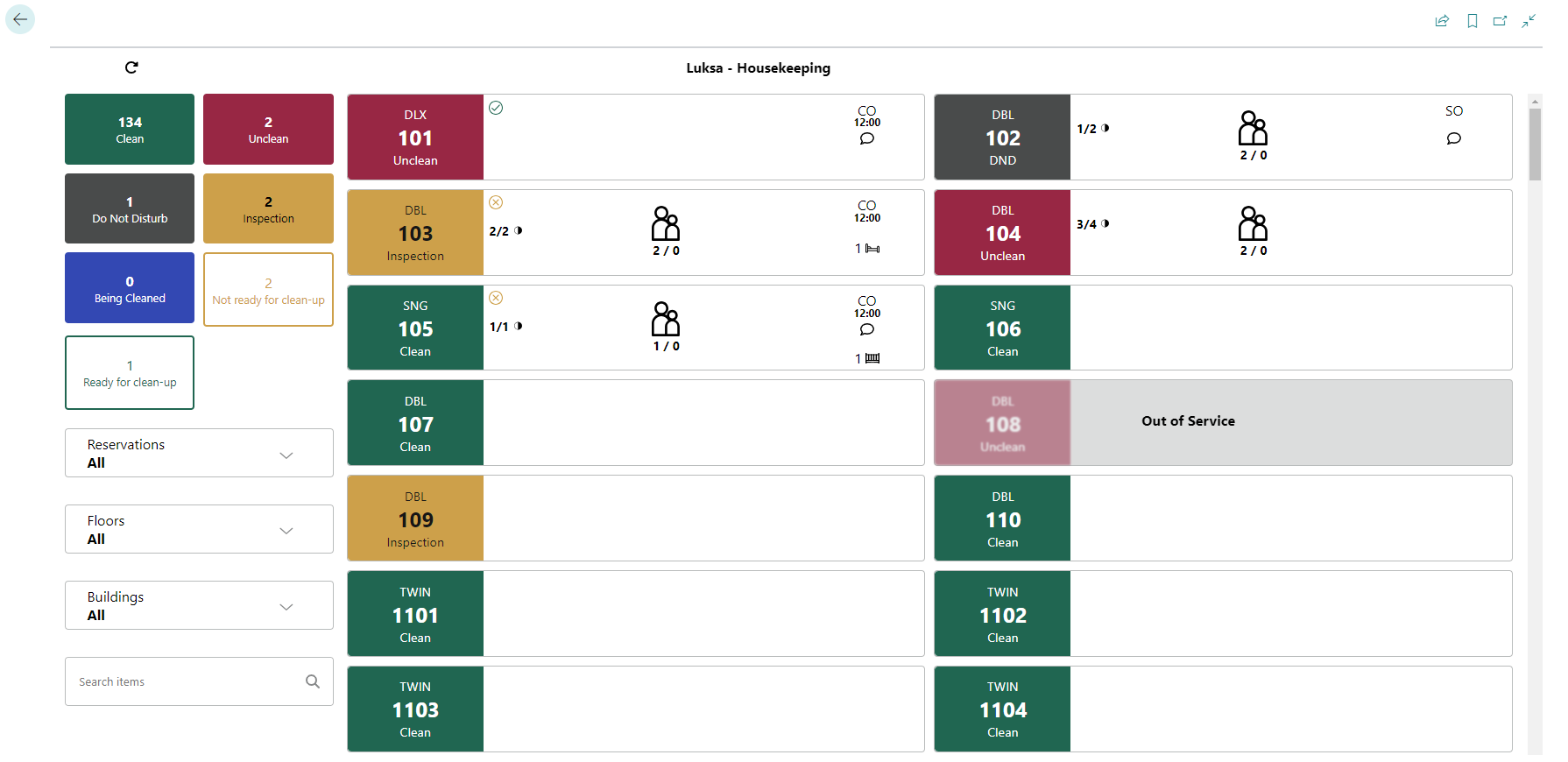1568x762 pixels.
Task: Click the refresh icon above the status tiles
Action: tap(131, 67)
